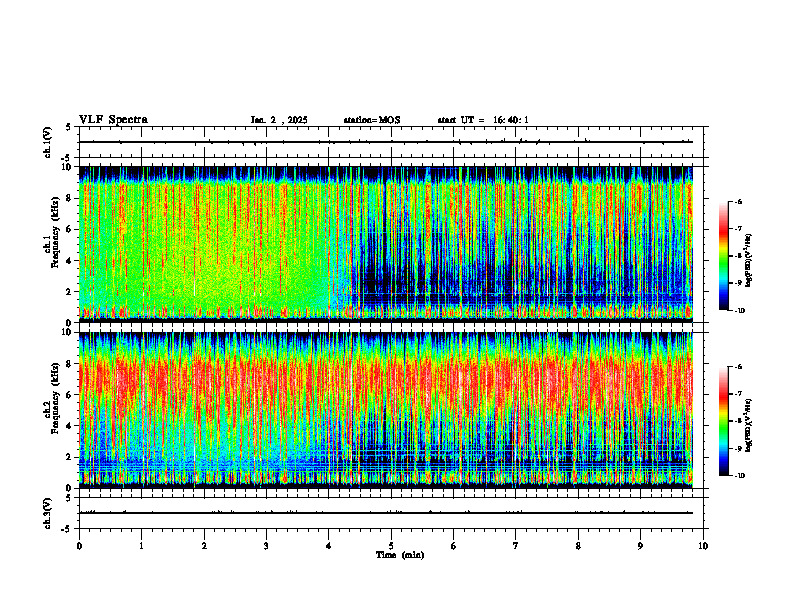Select "-8" on the ch.1 color bar
Viewport: 792px width, 612px height.
pos(738,256)
